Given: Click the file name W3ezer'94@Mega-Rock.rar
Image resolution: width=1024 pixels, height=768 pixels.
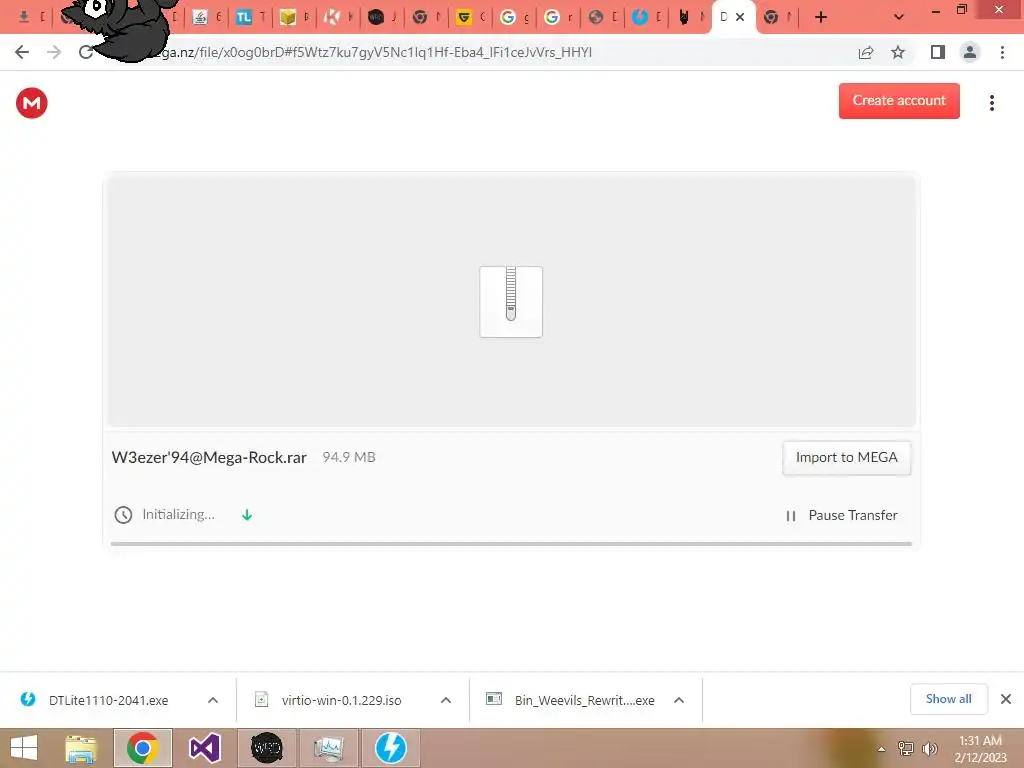Looking at the screenshot, I should 209,457.
